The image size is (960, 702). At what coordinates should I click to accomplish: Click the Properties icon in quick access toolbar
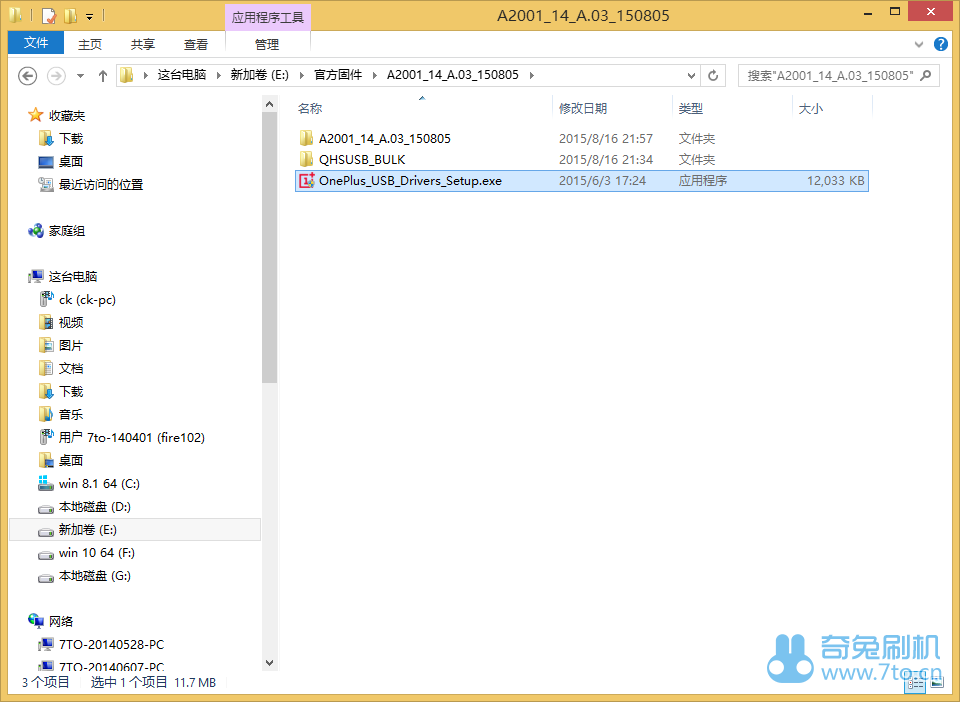click(x=48, y=16)
